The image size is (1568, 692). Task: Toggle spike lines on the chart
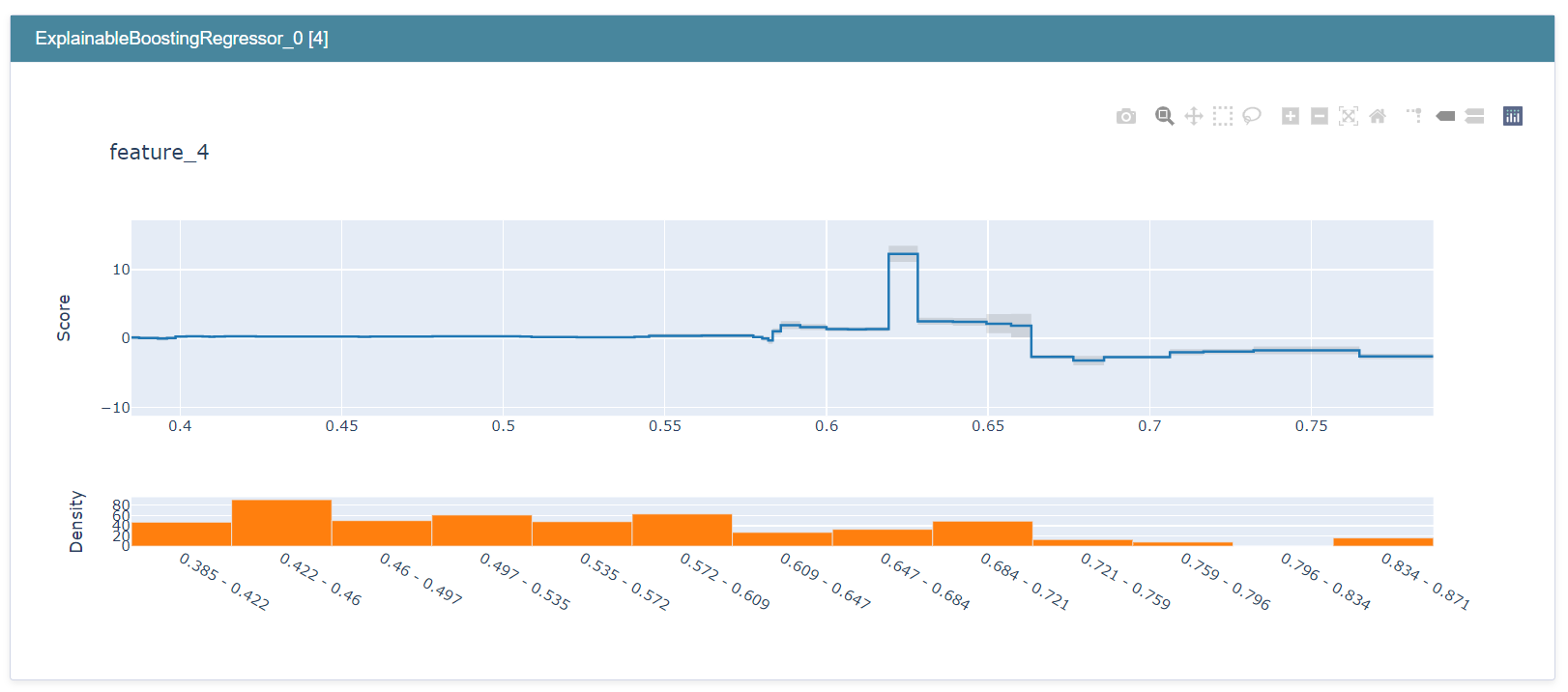(1414, 117)
